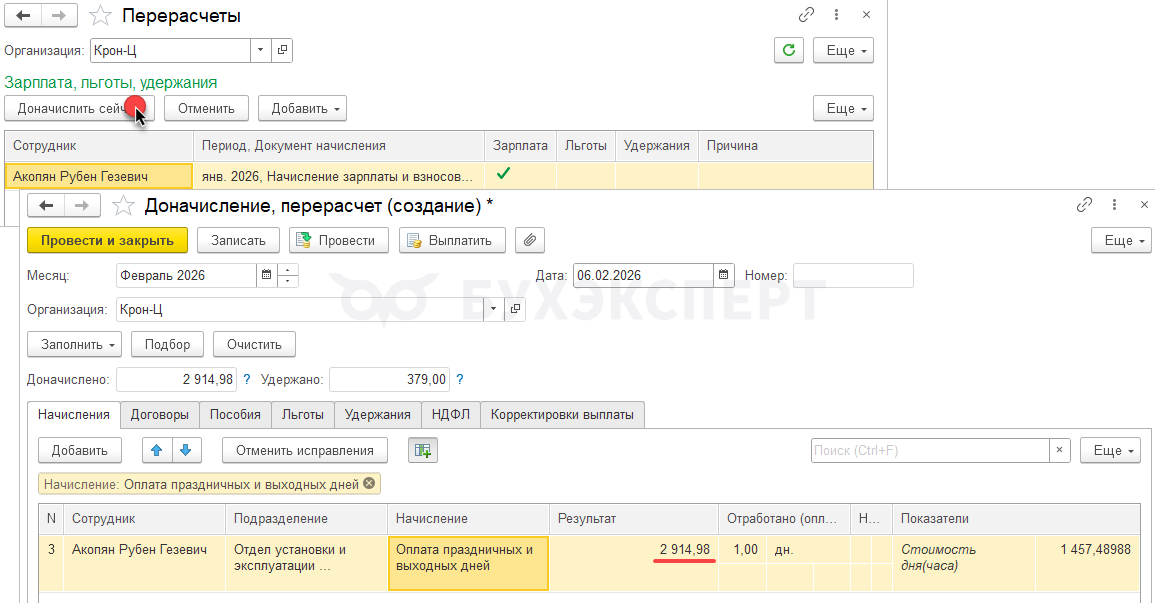Open top Еще menu in Перерасчеты

[843, 50]
